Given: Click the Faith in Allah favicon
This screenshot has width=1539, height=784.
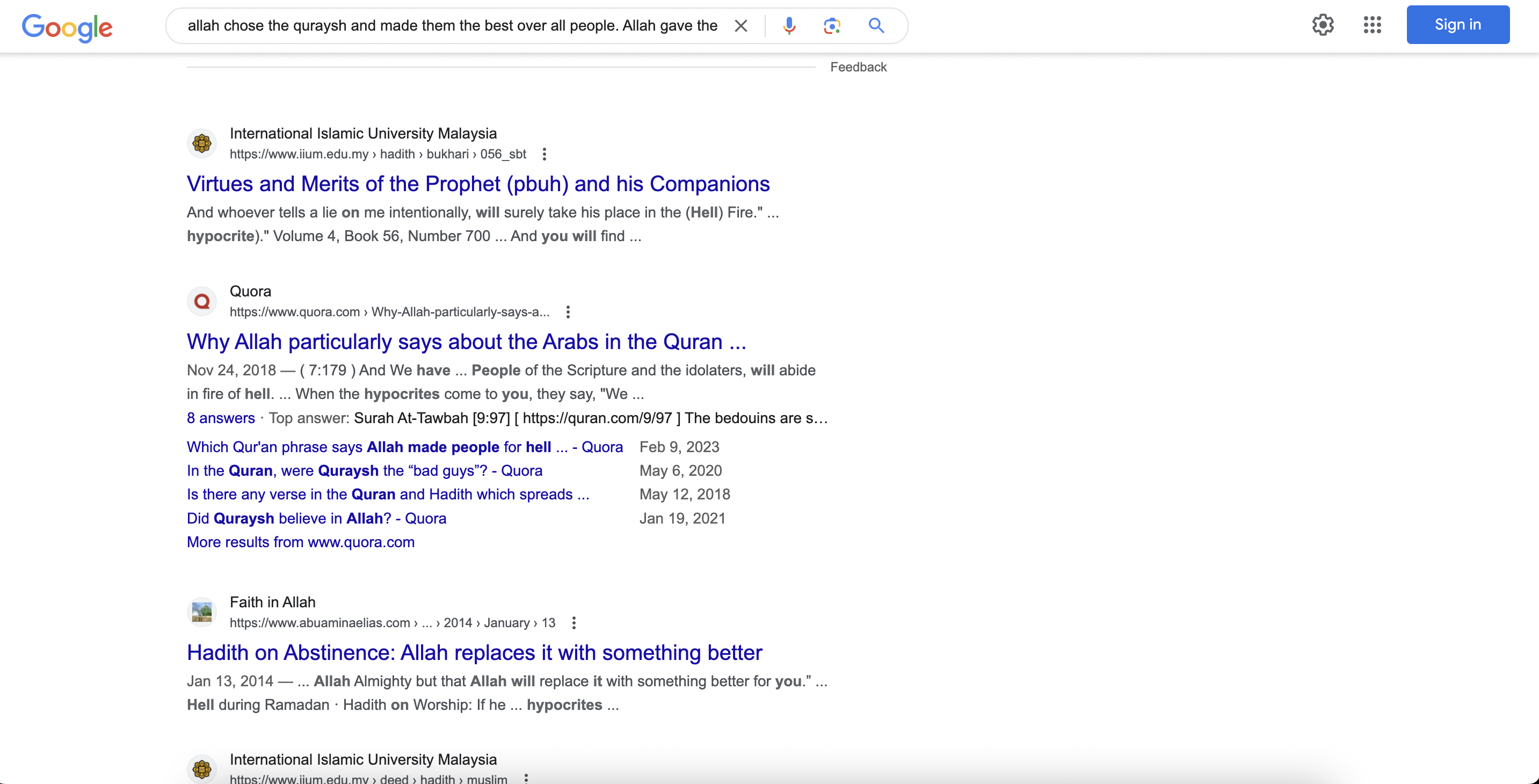Looking at the screenshot, I should point(202,612).
